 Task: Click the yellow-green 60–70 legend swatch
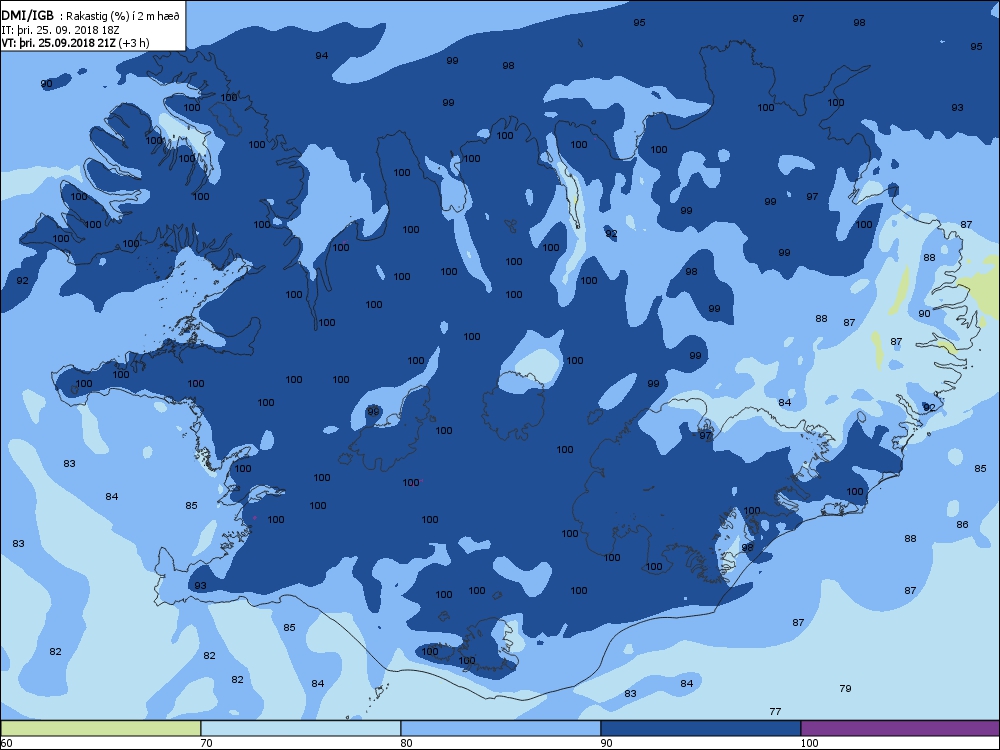click(x=101, y=728)
